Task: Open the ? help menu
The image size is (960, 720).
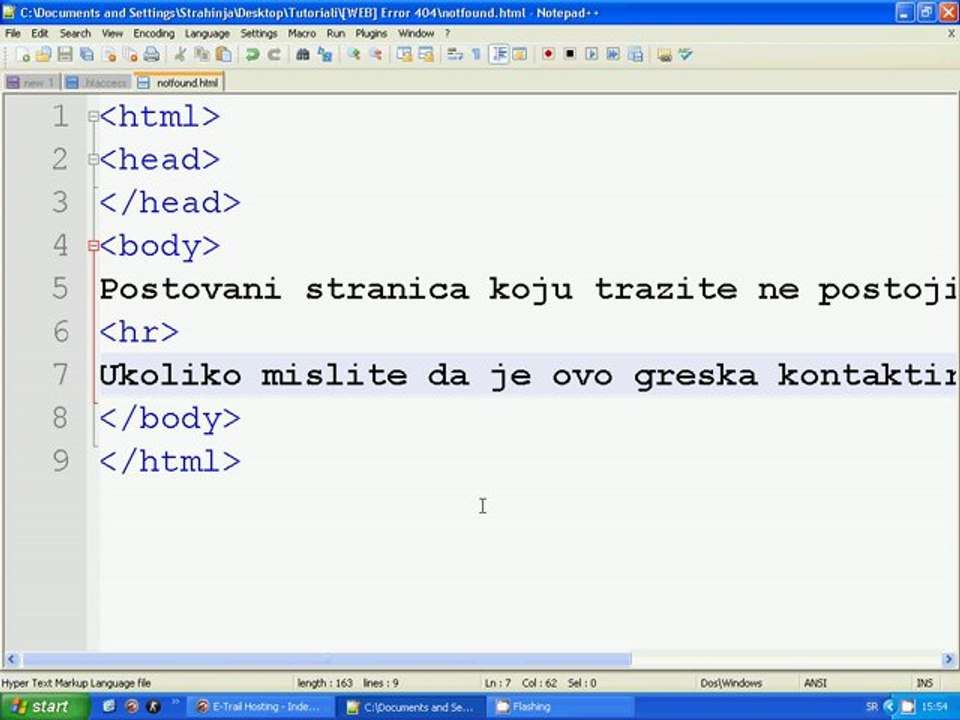Action: (x=447, y=33)
